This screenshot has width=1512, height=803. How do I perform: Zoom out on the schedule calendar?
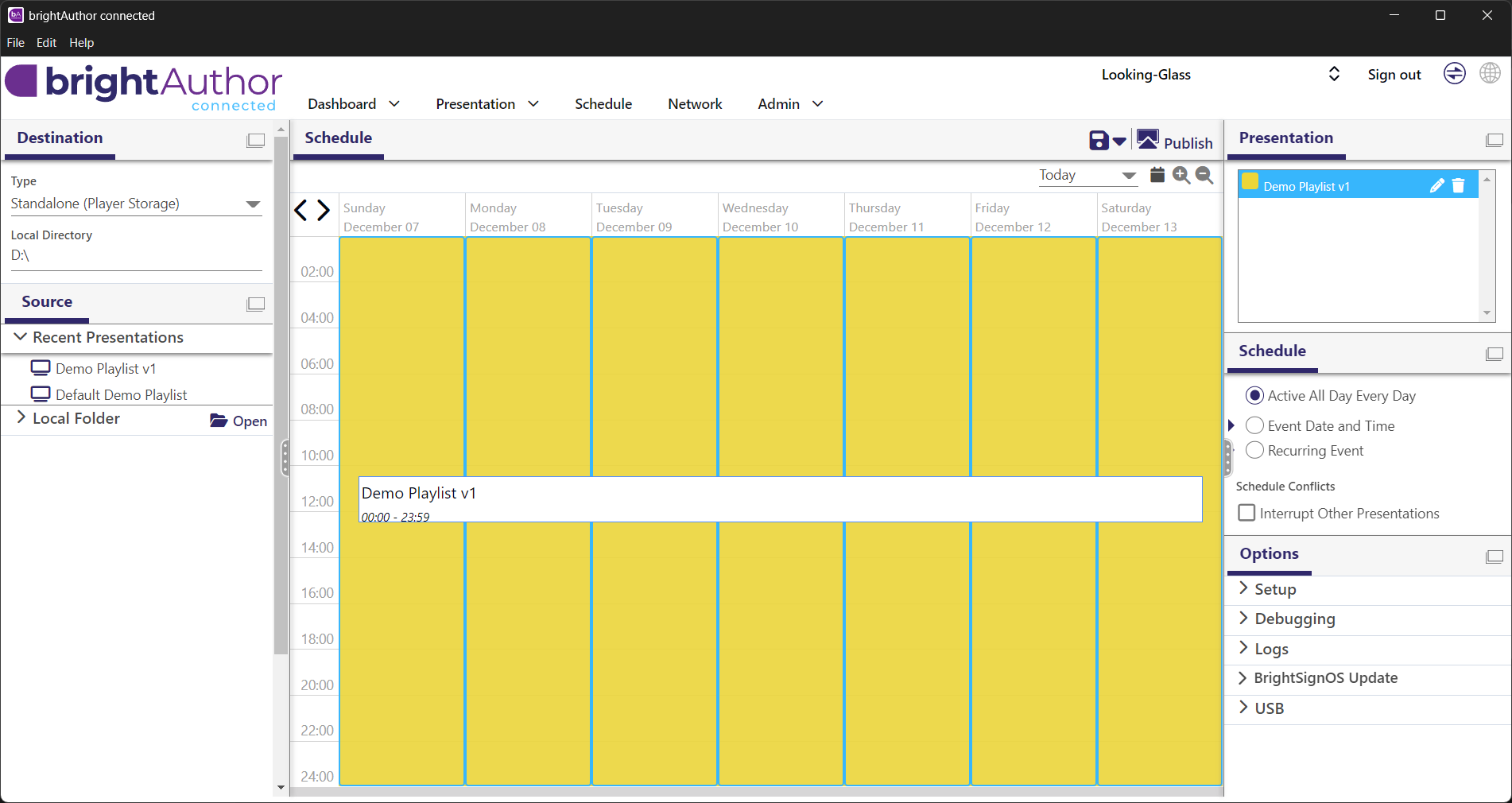(x=1204, y=175)
